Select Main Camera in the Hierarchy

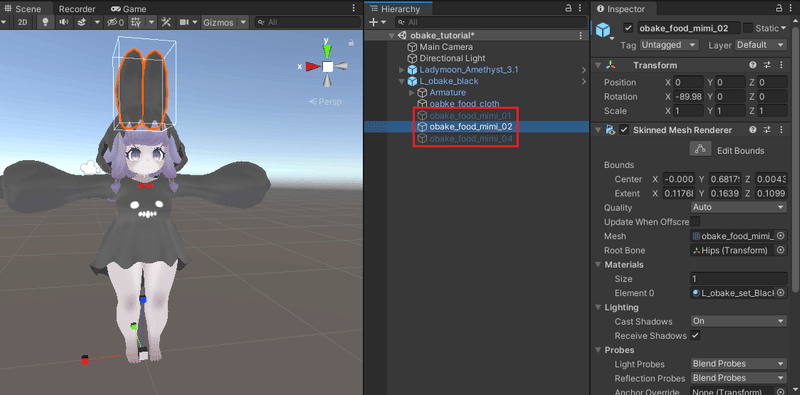tap(446, 47)
